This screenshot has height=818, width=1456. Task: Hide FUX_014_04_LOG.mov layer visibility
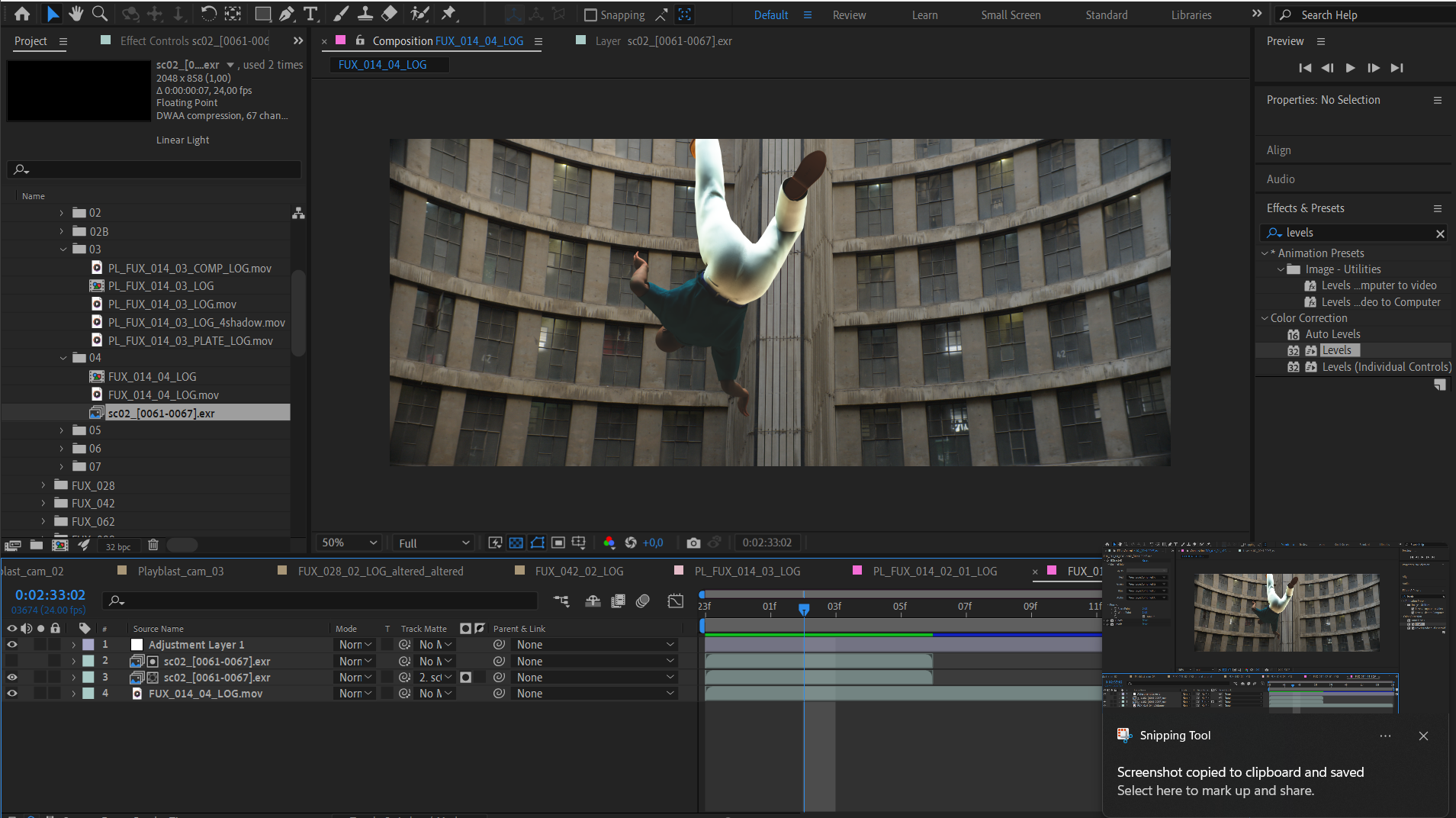click(x=12, y=694)
